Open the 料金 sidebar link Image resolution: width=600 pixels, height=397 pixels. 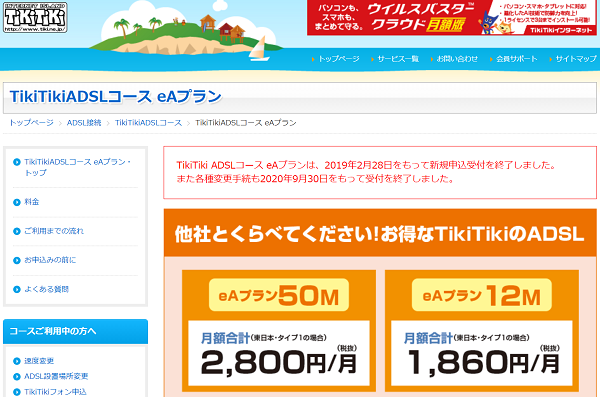pos(32,202)
